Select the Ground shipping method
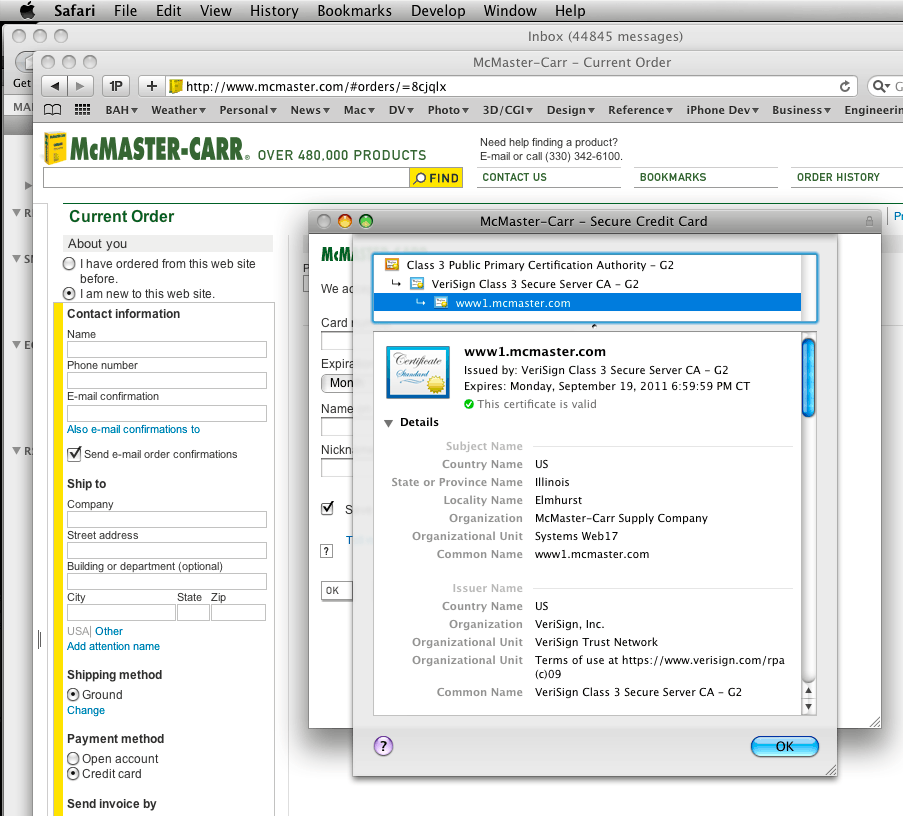The image size is (903, 816). tap(73, 694)
